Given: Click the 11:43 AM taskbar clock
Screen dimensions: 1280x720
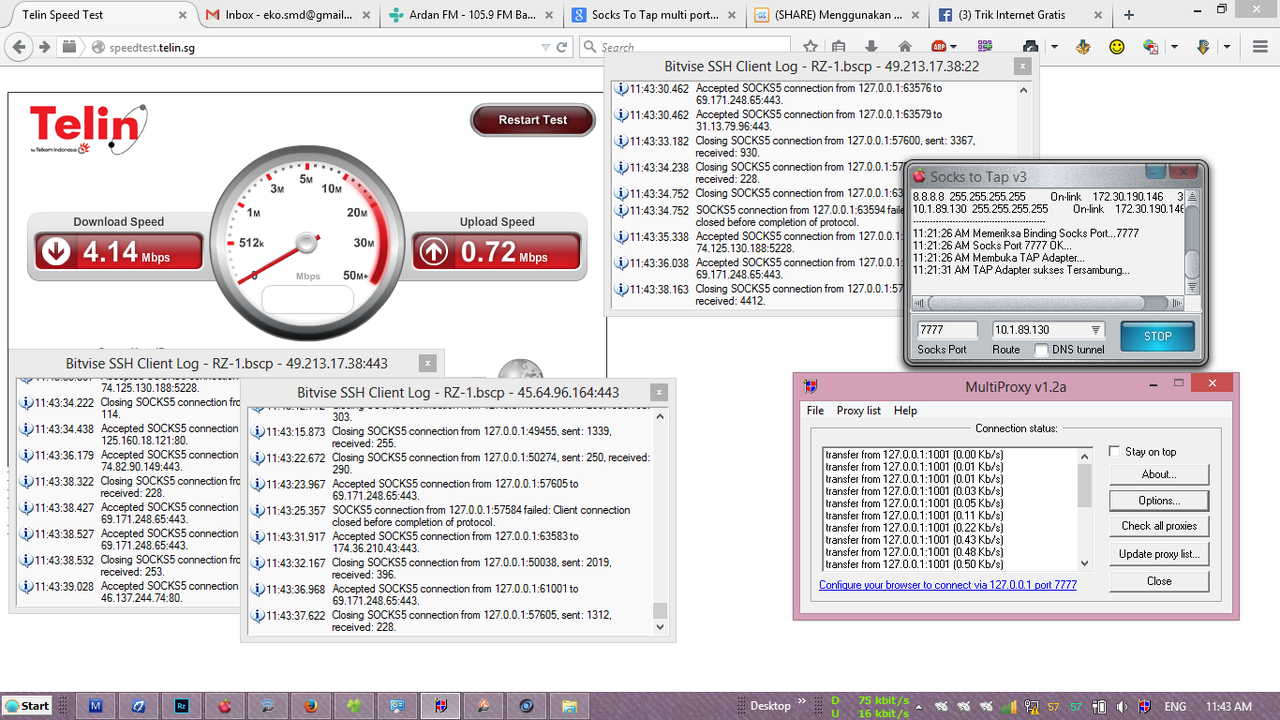Looking at the screenshot, I should (1229, 706).
